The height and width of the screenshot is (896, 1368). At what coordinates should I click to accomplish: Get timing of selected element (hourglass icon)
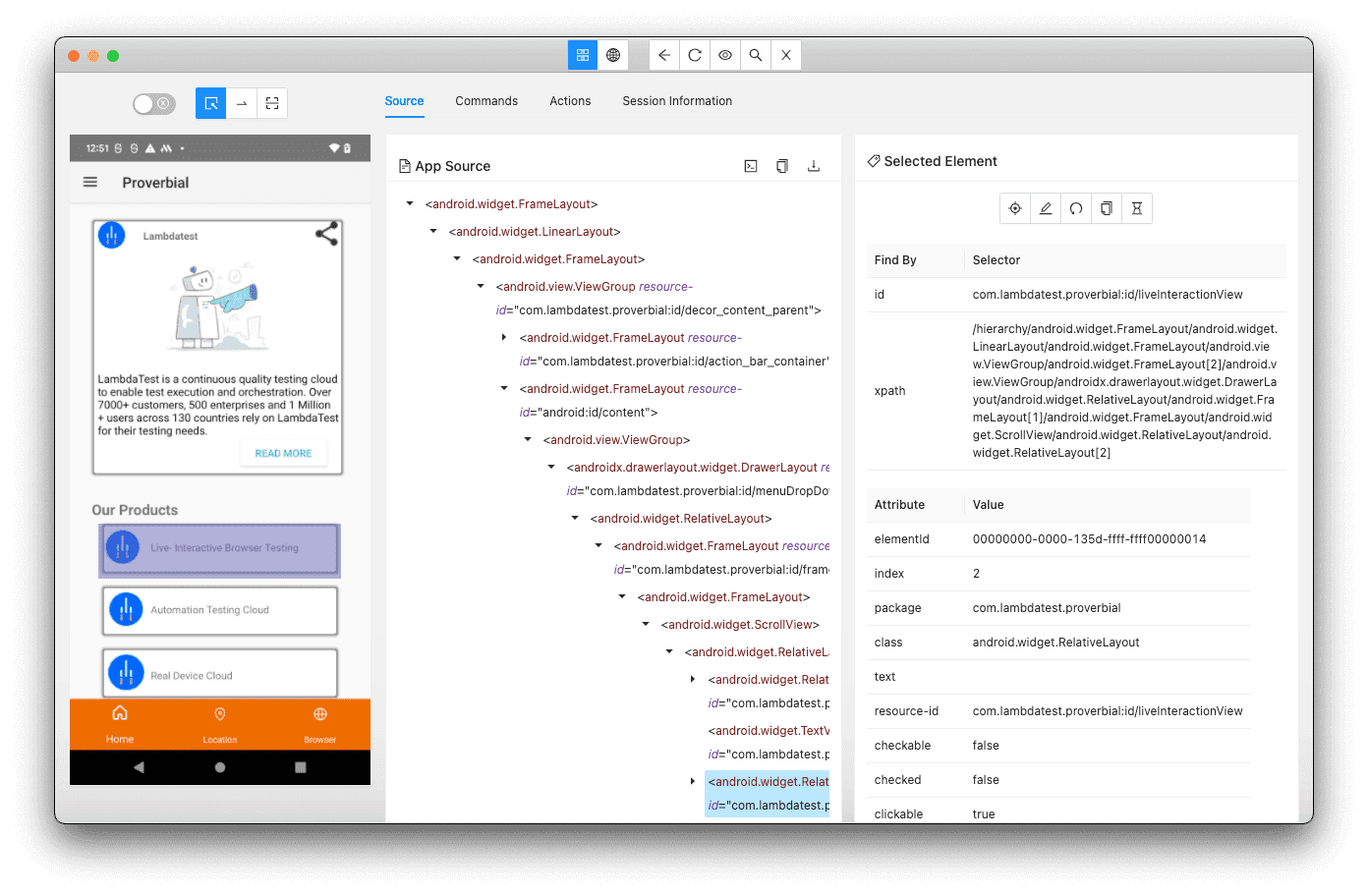coord(1137,208)
